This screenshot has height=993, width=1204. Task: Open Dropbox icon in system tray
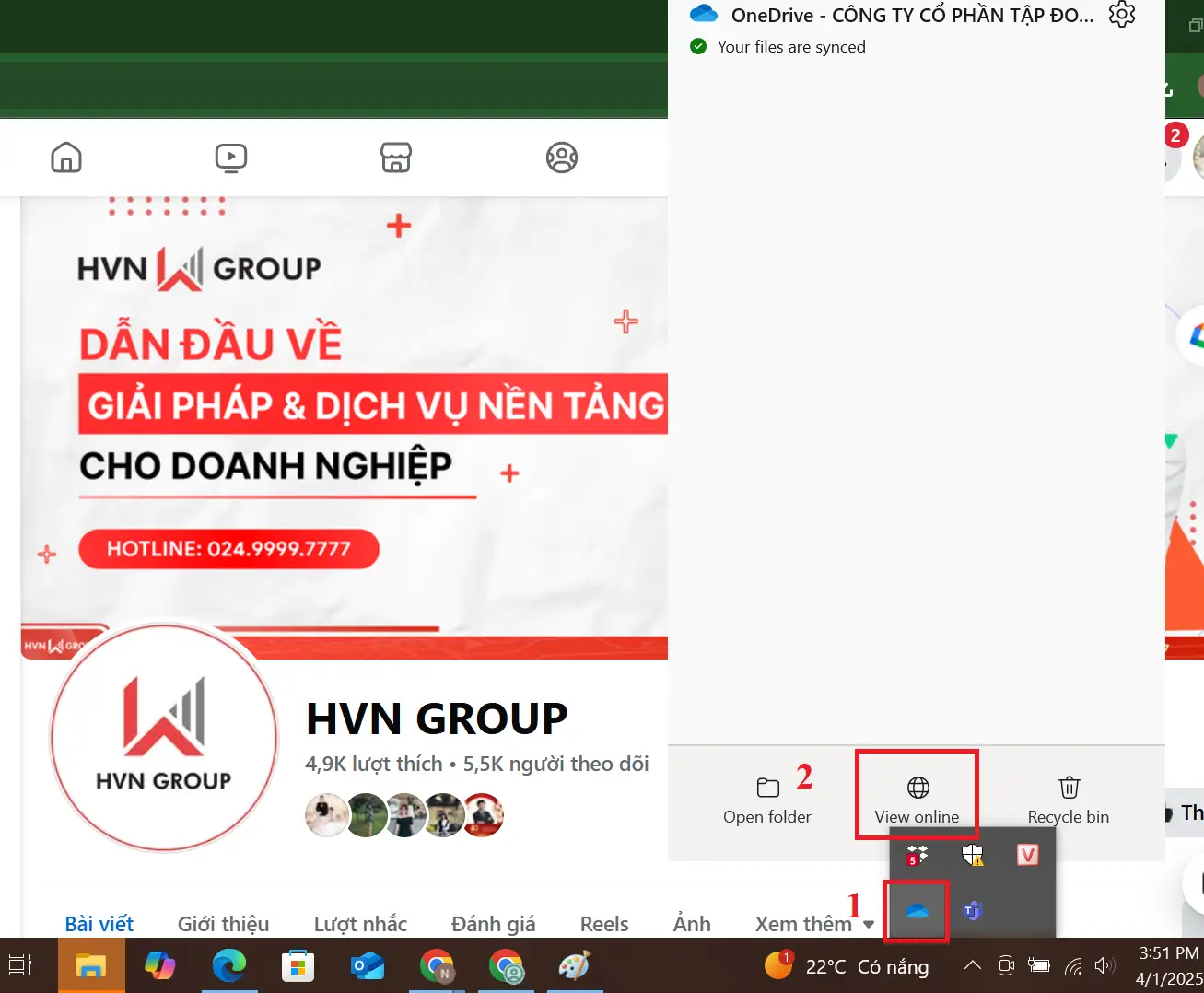[x=917, y=856]
